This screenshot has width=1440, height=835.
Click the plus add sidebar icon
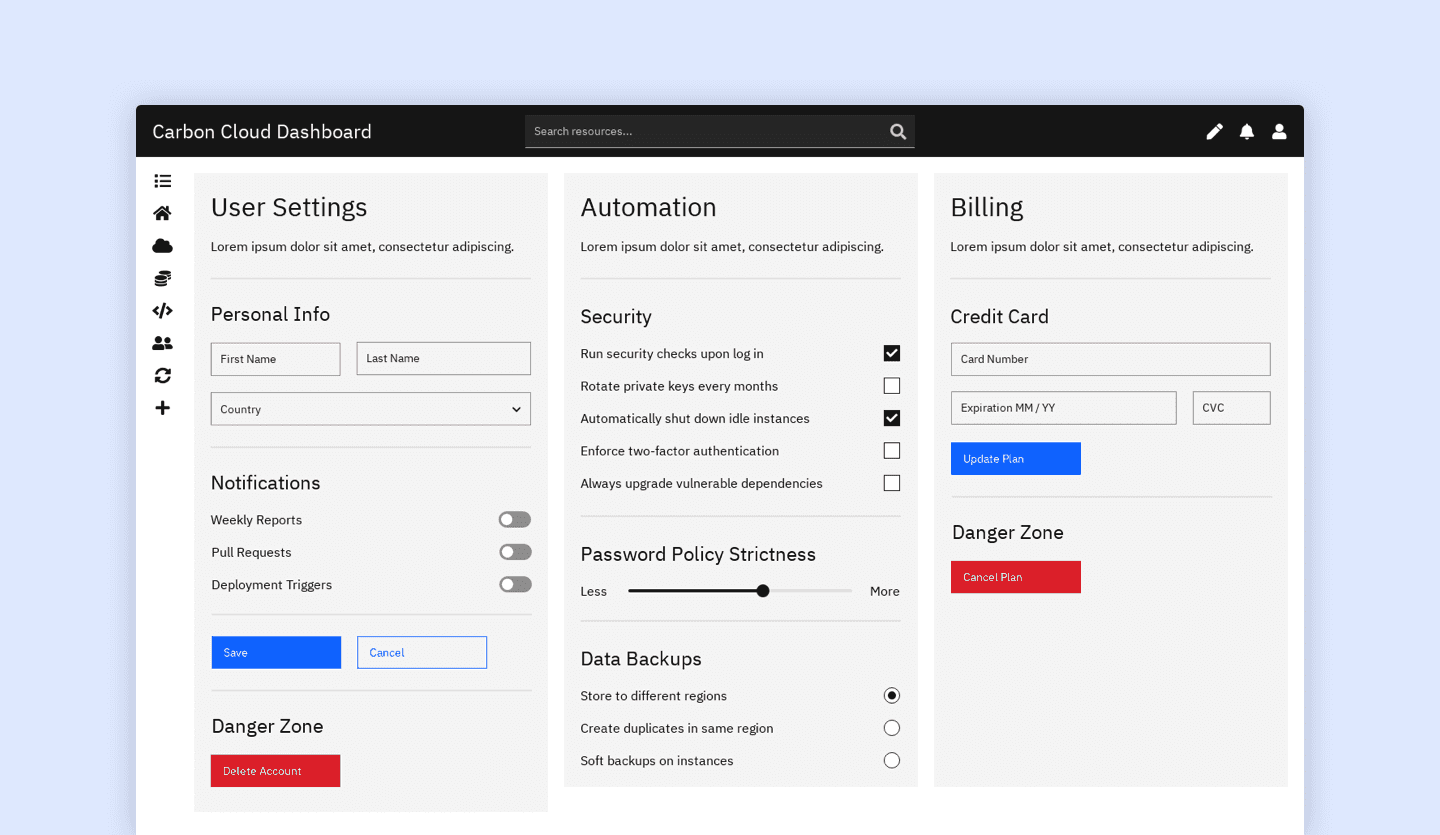pos(162,408)
